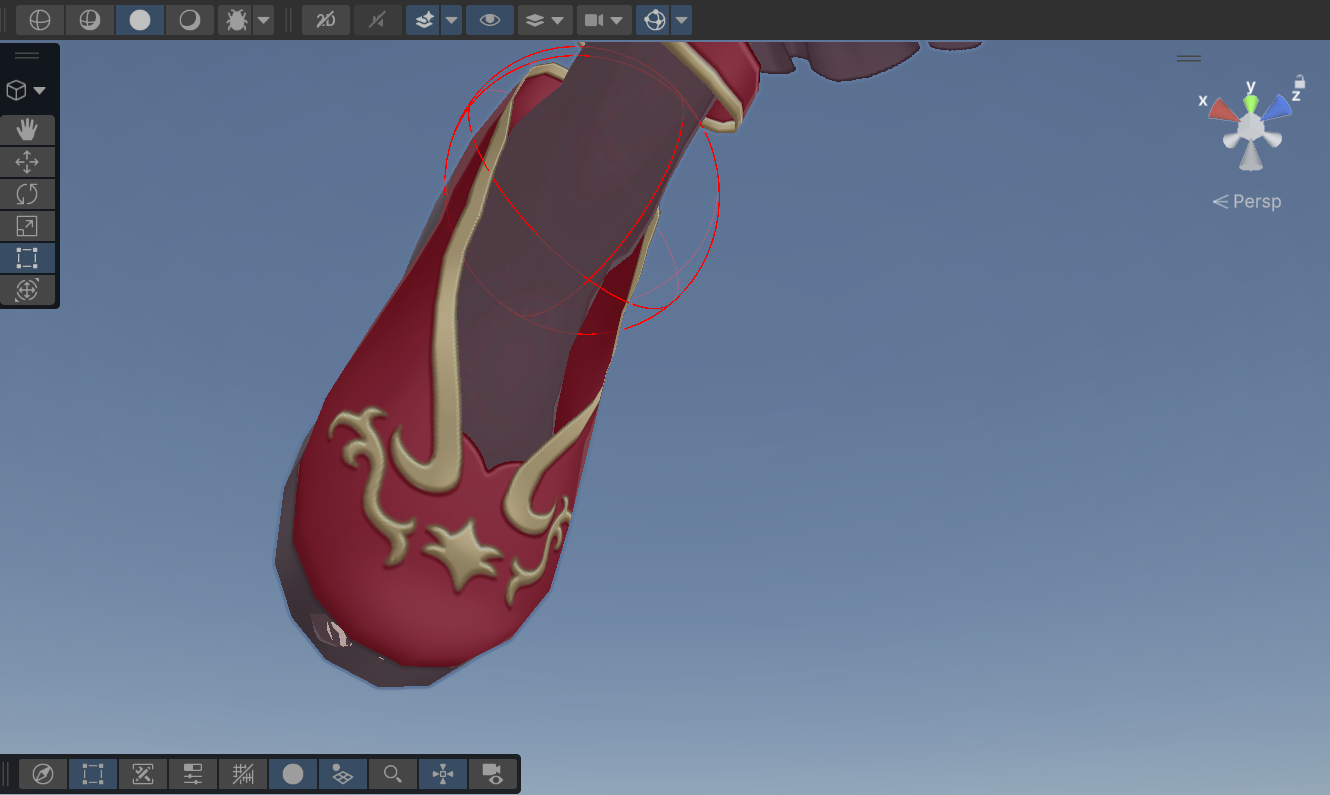The height and width of the screenshot is (795, 1330).
Task: Toggle the 2D view button
Action: tap(326, 20)
